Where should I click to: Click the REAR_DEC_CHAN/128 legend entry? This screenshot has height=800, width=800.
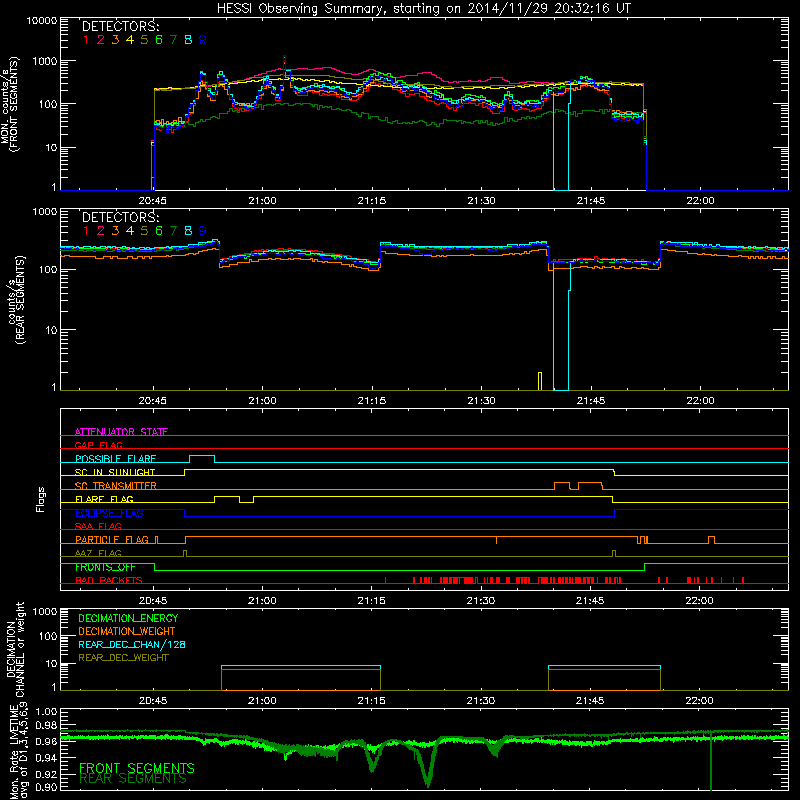pos(132,644)
